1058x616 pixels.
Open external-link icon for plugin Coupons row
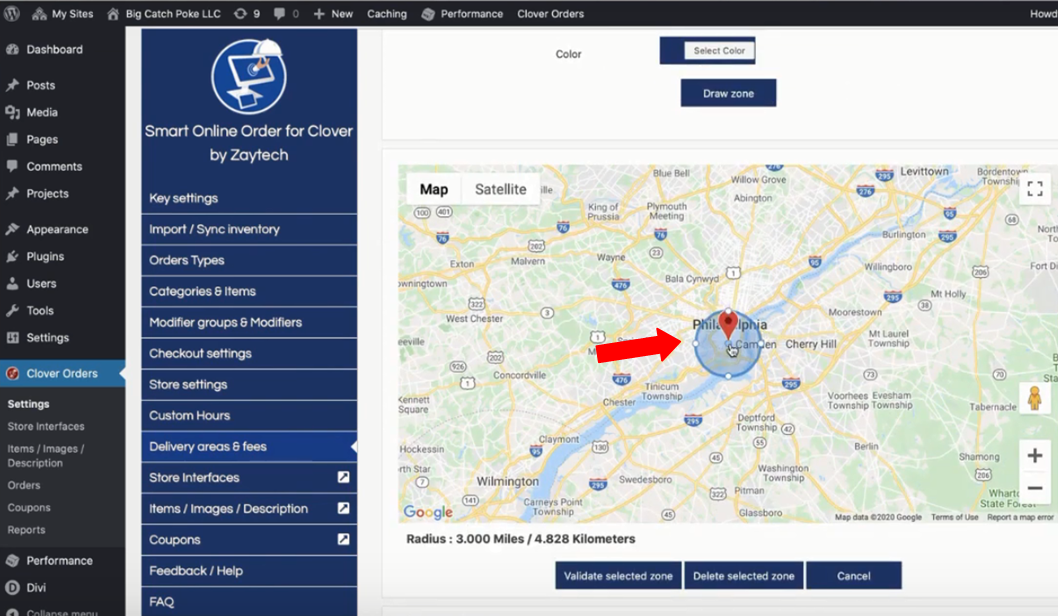pyautogui.click(x=343, y=539)
